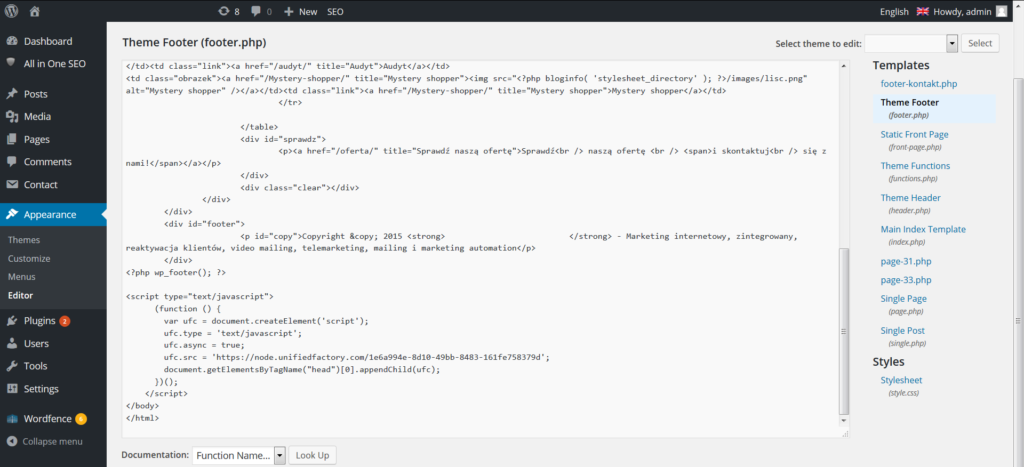The height and width of the screenshot is (467, 1024).
Task: Click the Plugins plug icon
Action: click(12, 321)
